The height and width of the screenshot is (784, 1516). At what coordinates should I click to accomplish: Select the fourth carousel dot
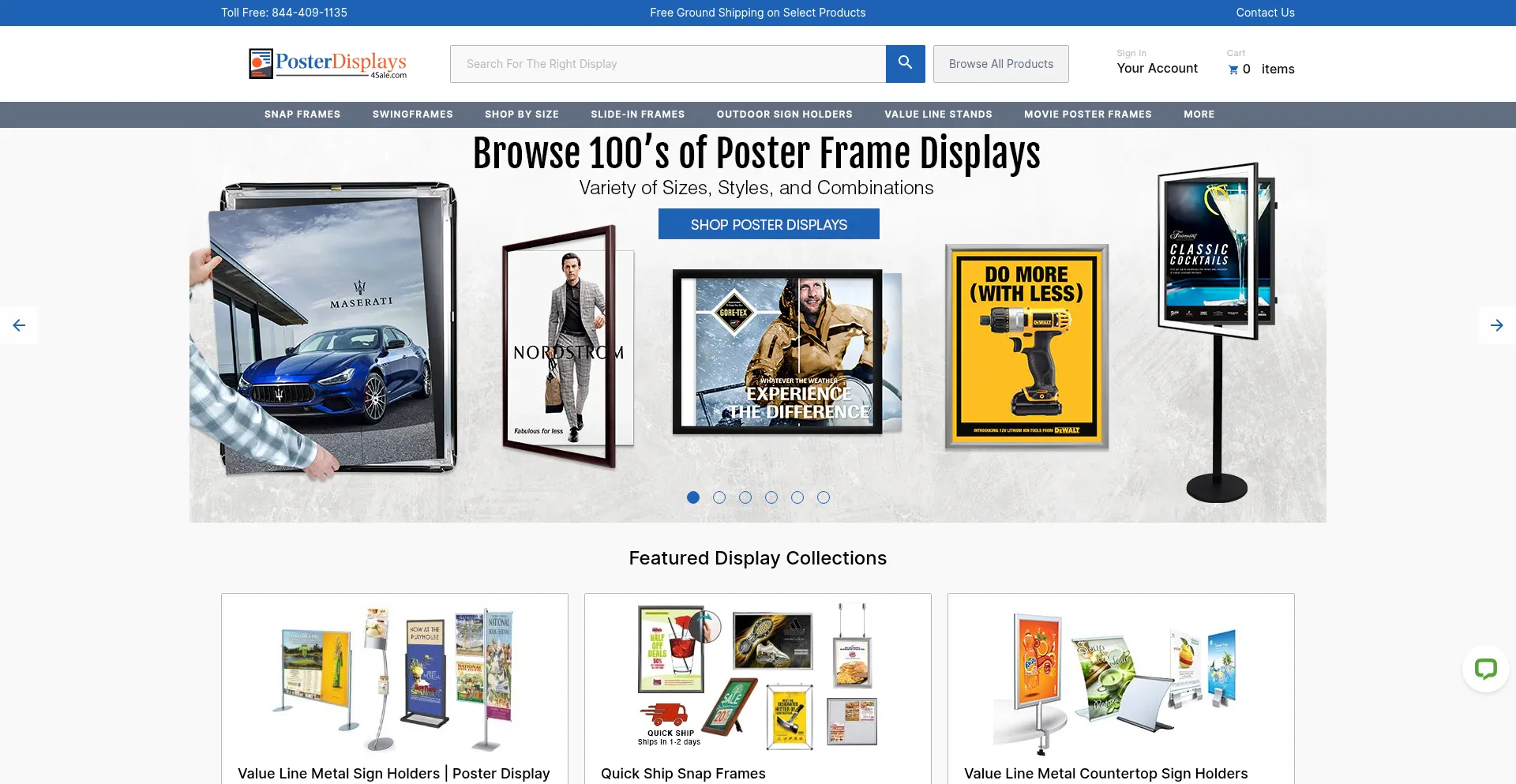771,497
